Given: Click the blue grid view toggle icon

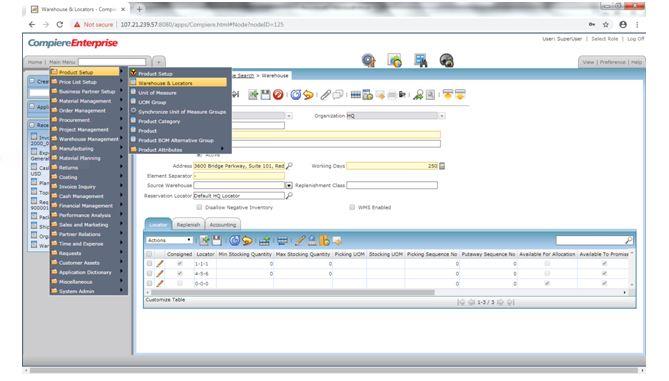Looking at the screenshot, I should tap(355, 95).
